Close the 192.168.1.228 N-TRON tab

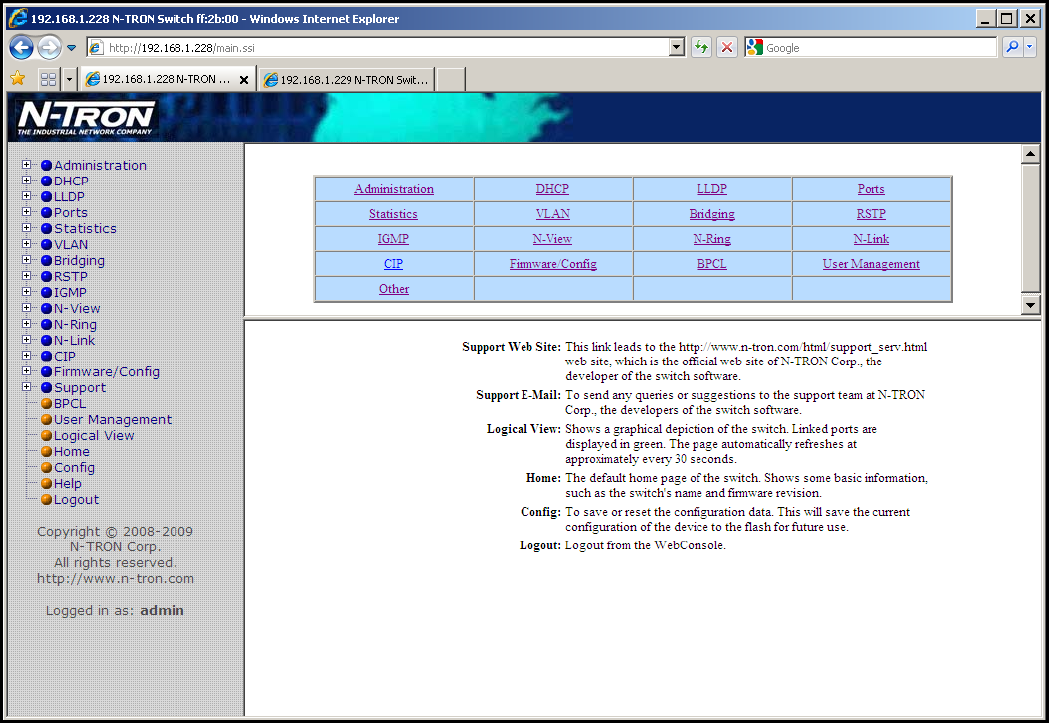click(x=244, y=80)
